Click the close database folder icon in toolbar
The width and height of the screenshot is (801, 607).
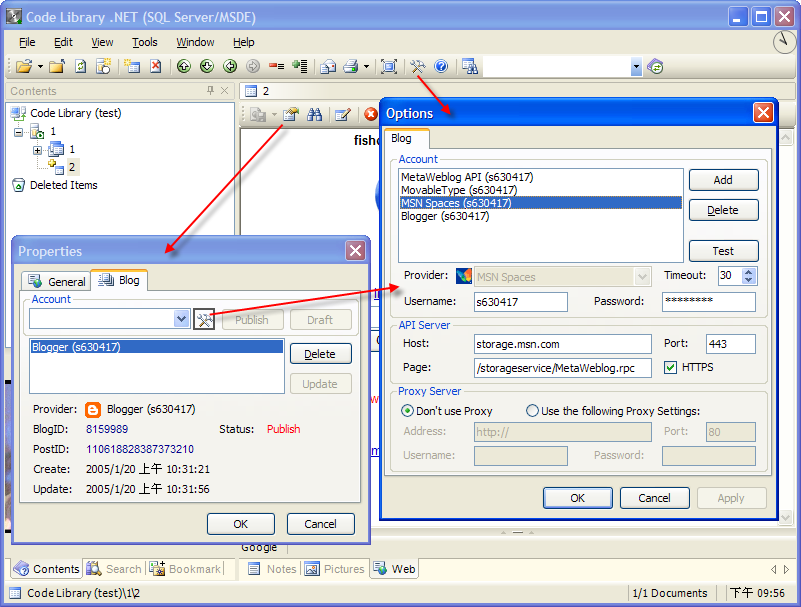click(x=57, y=66)
